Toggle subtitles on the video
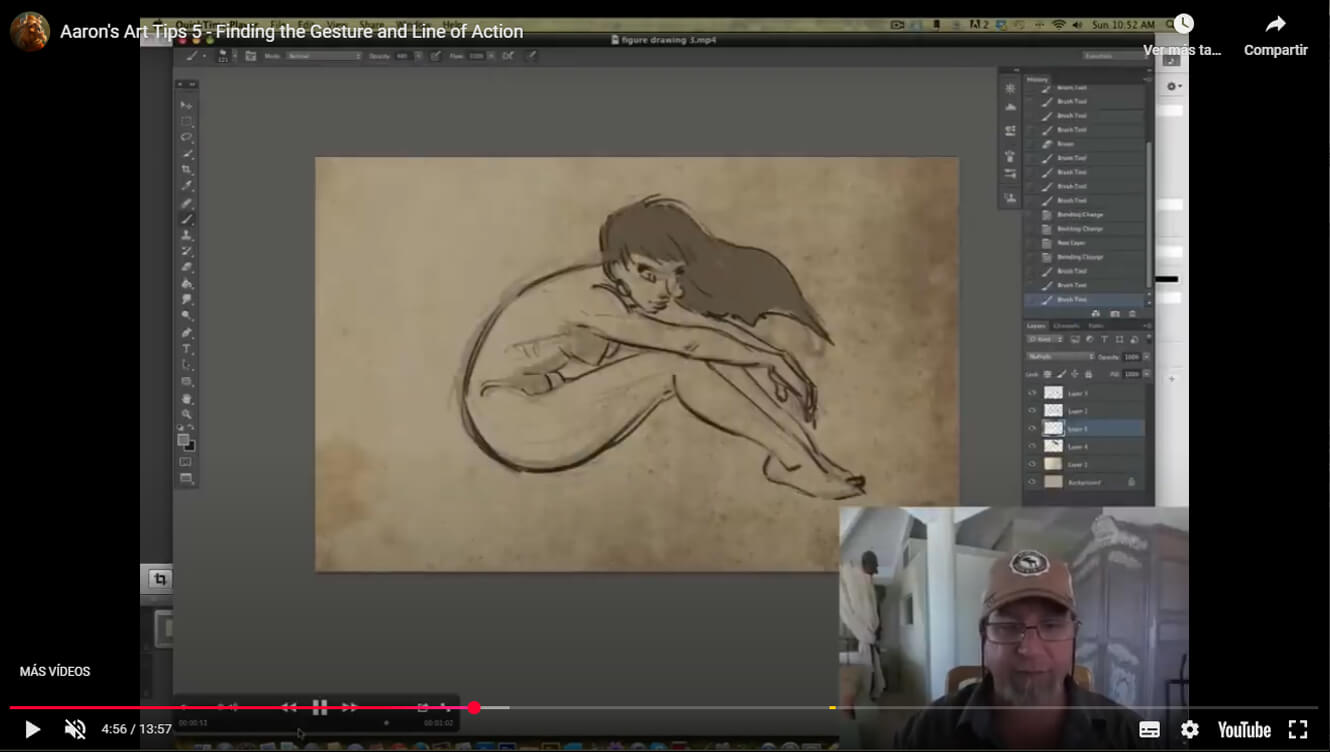 click(x=1150, y=729)
